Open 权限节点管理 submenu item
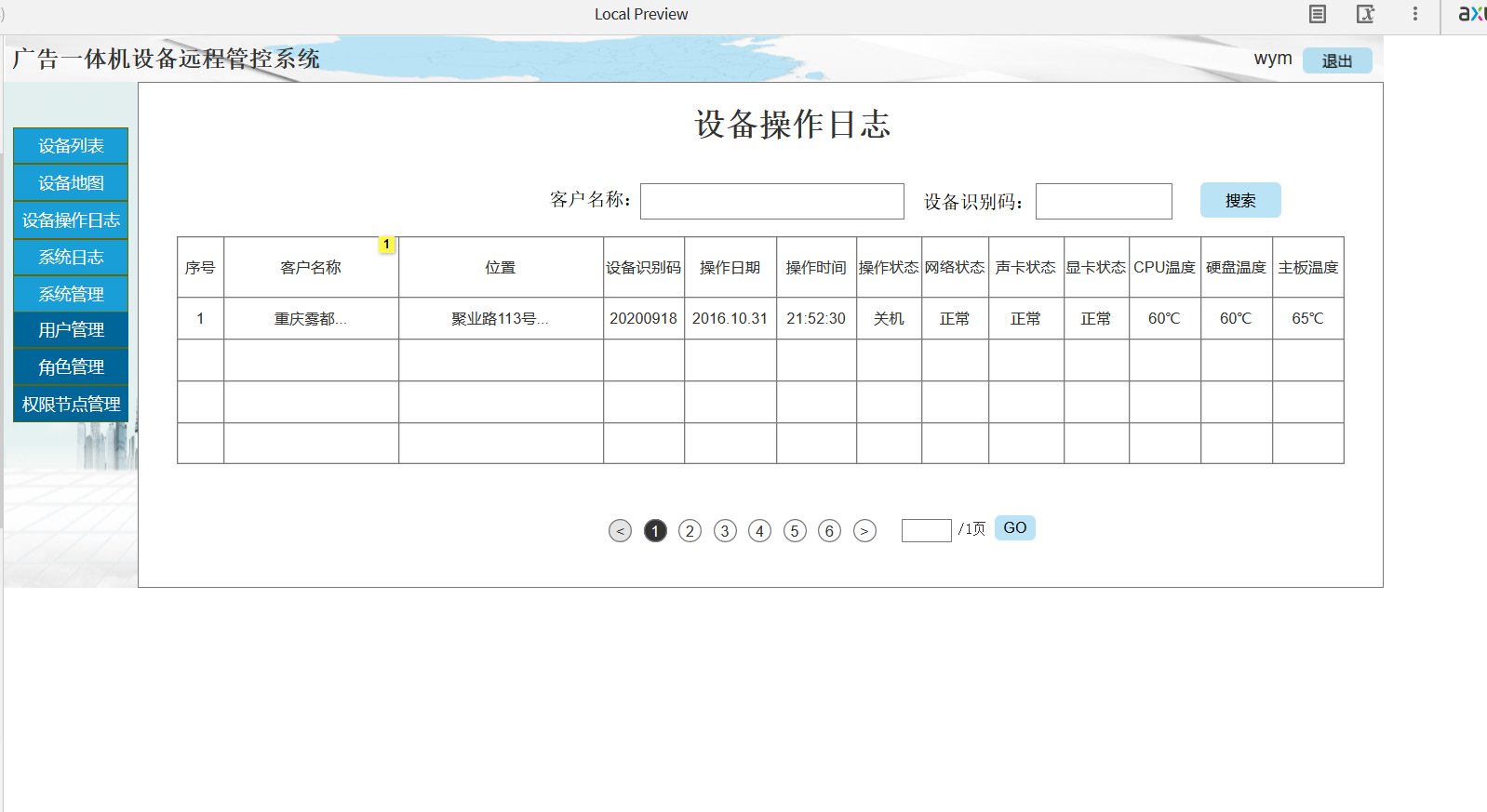Viewport: 1487px width, 812px height. [71, 404]
